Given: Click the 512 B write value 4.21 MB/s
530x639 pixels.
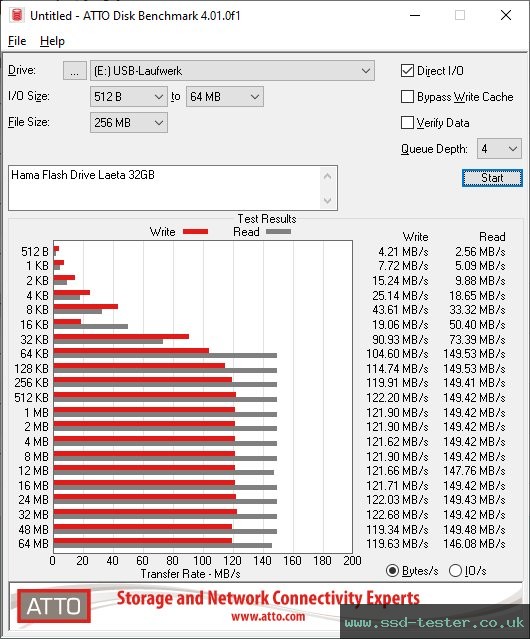Looking at the screenshot, I should [x=403, y=252].
